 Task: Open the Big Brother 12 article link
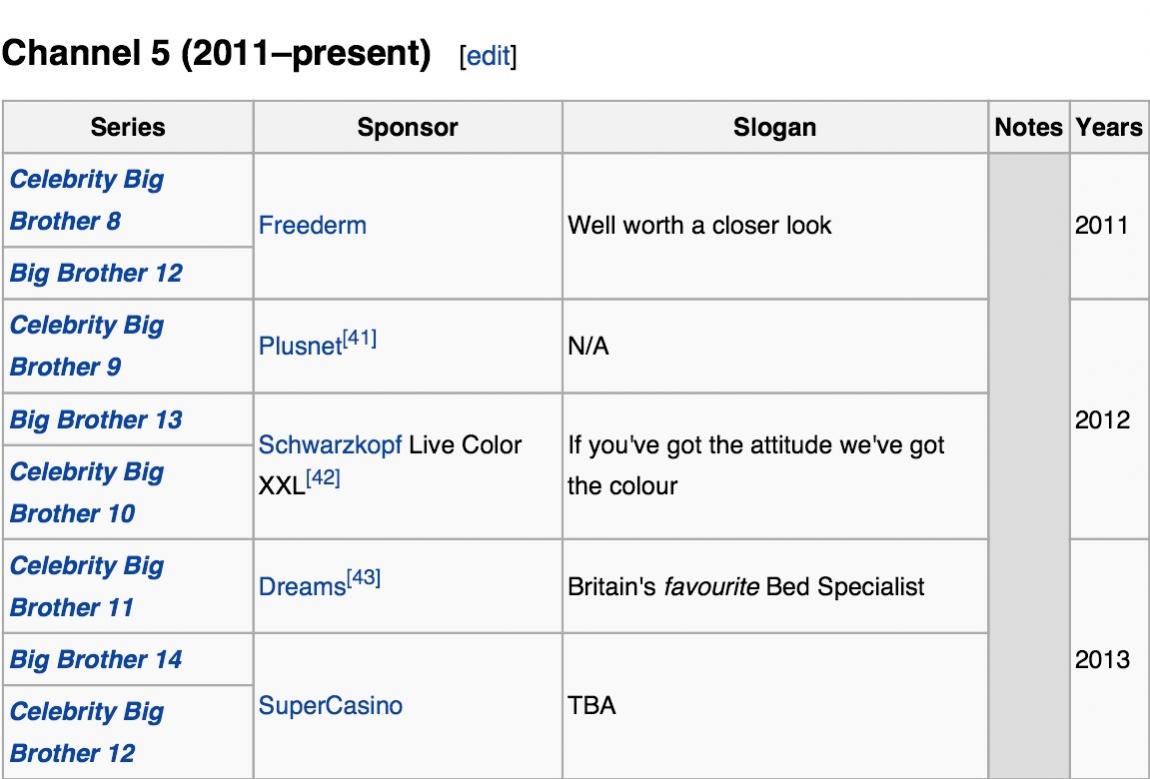[x=96, y=273]
